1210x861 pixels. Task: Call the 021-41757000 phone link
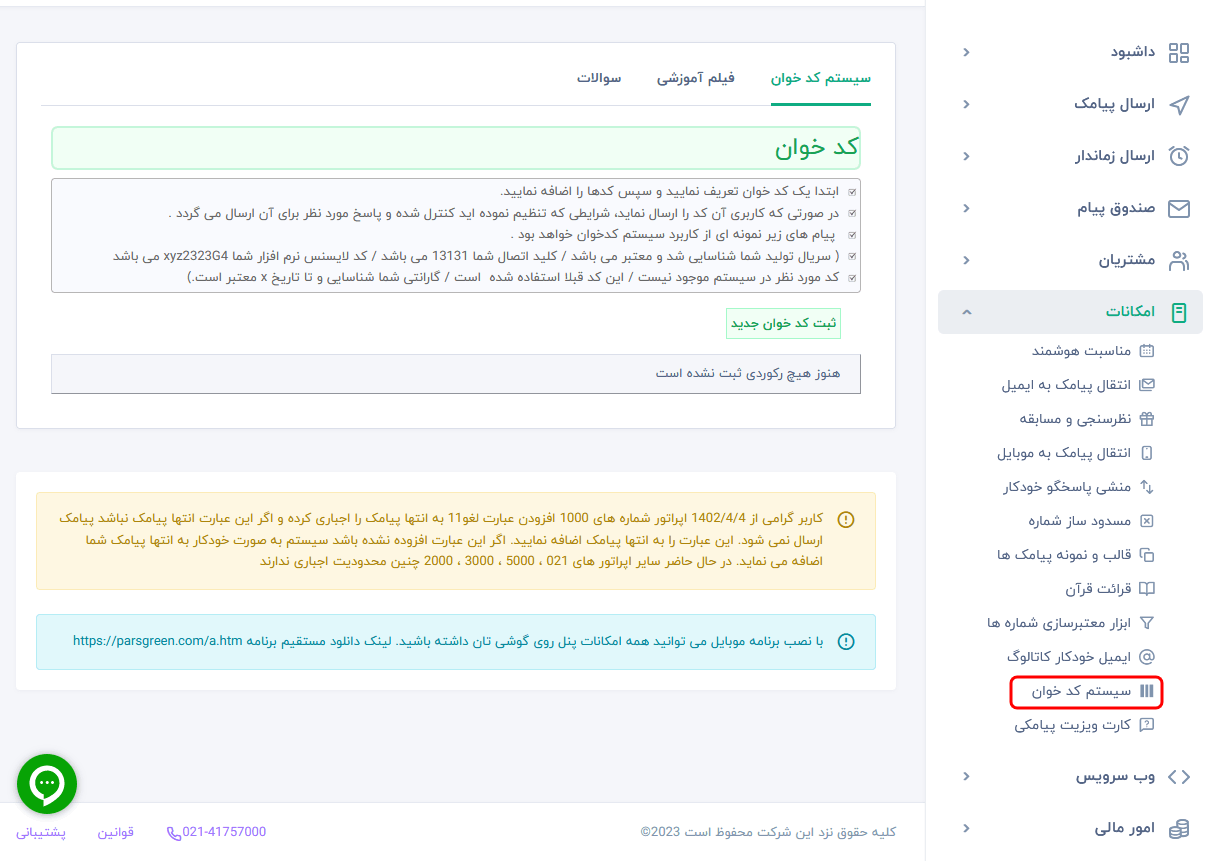coord(216,832)
